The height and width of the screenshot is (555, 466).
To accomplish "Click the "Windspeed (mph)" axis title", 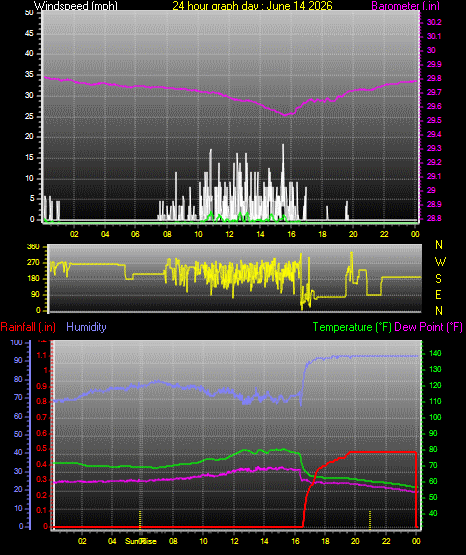I will pyautogui.click(x=76, y=6).
